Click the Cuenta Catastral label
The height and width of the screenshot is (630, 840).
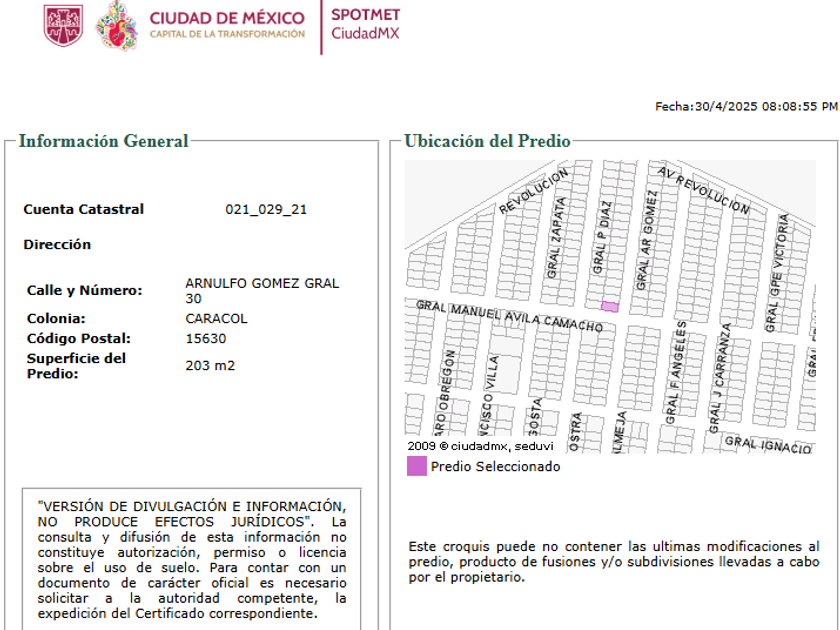pyautogui.click(x=84, y=209)
